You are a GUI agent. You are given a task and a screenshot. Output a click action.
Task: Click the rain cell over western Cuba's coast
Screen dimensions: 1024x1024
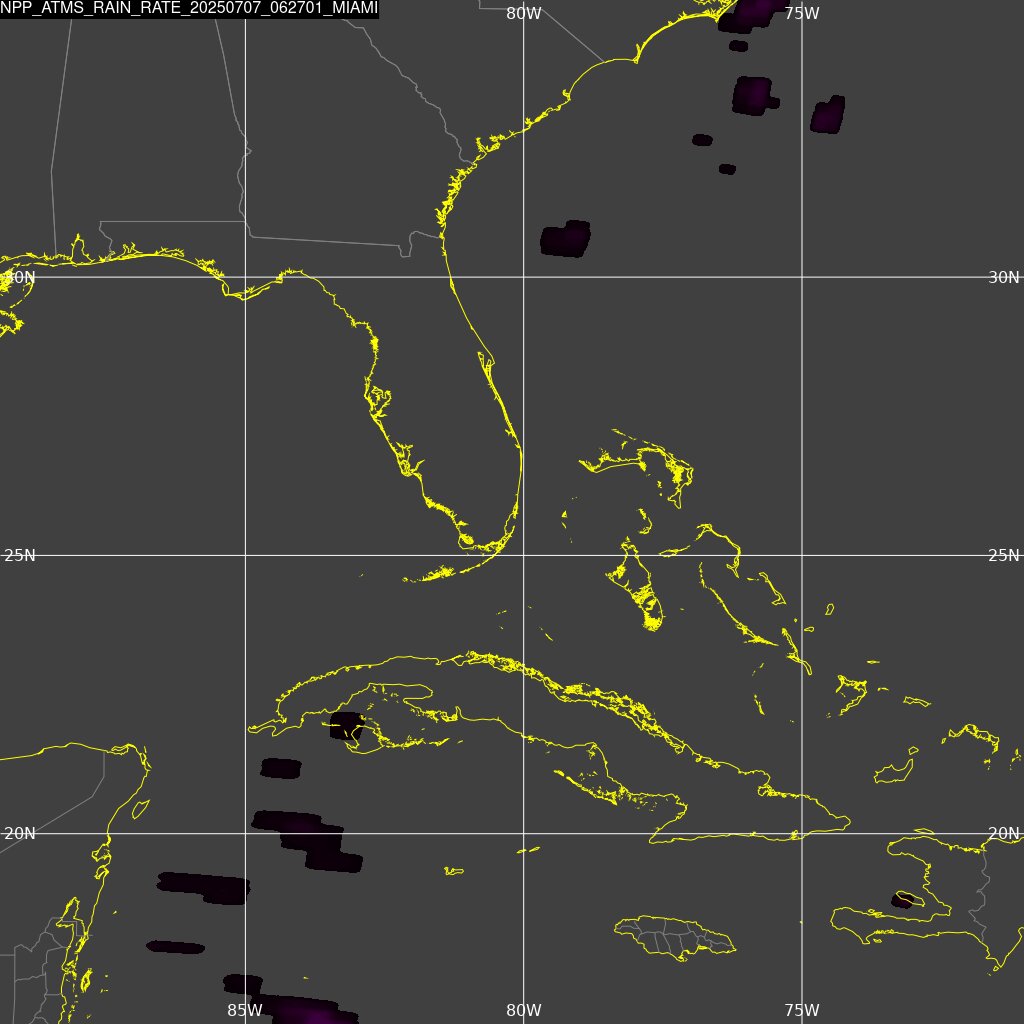coord(347,726)
